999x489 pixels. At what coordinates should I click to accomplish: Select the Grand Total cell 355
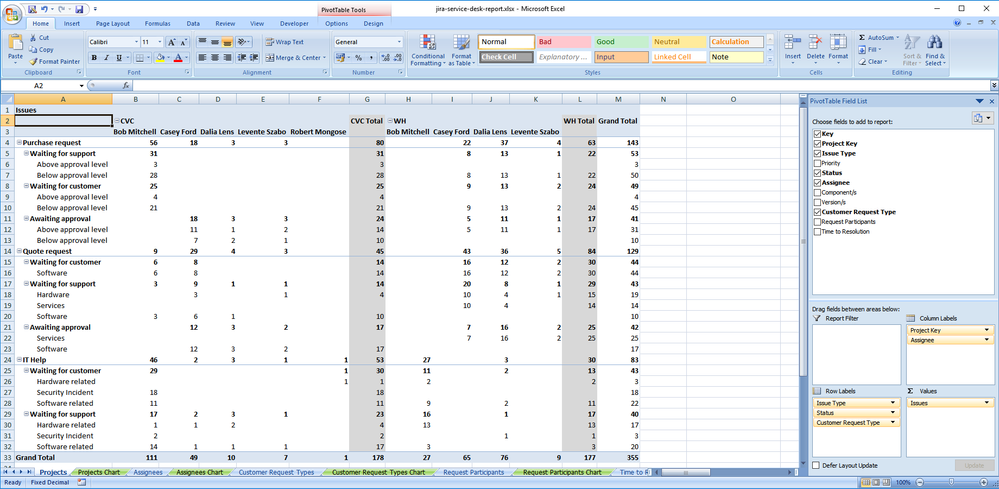pyautogui.click(x=618, y=457)
